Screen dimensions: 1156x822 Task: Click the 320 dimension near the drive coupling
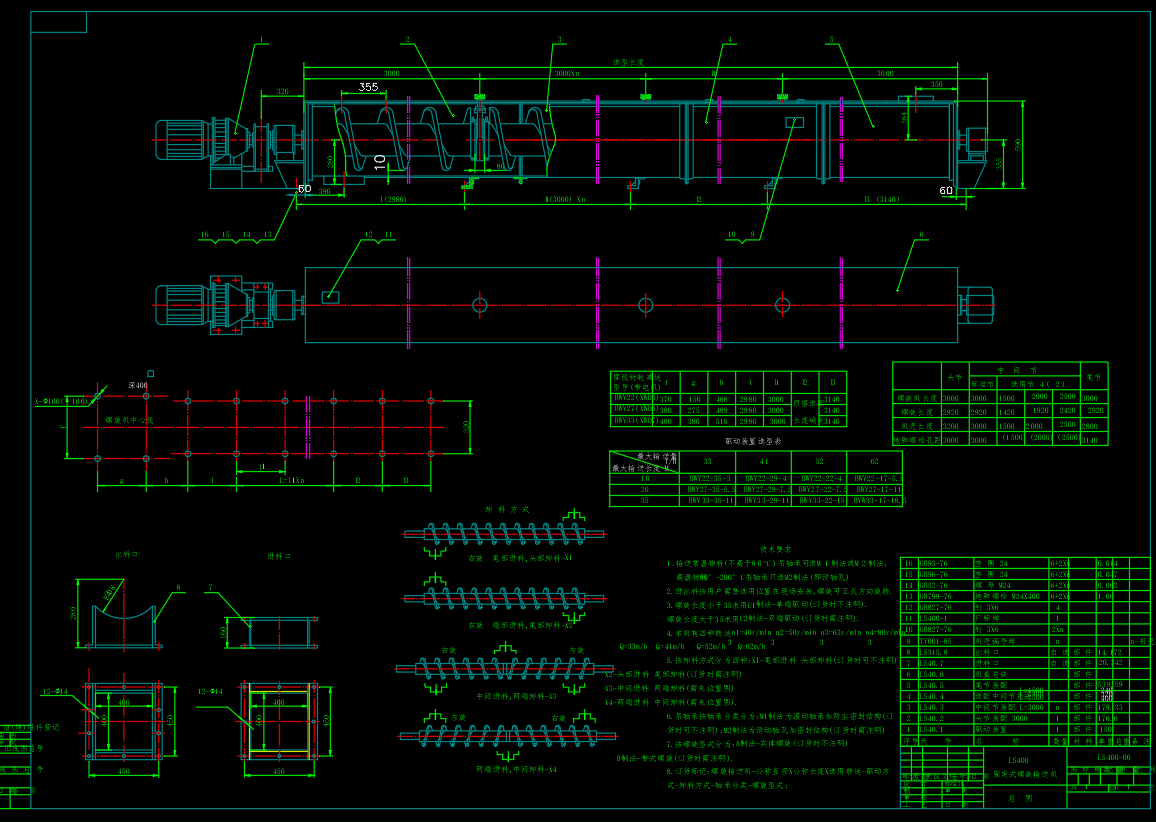coord(282,92)
